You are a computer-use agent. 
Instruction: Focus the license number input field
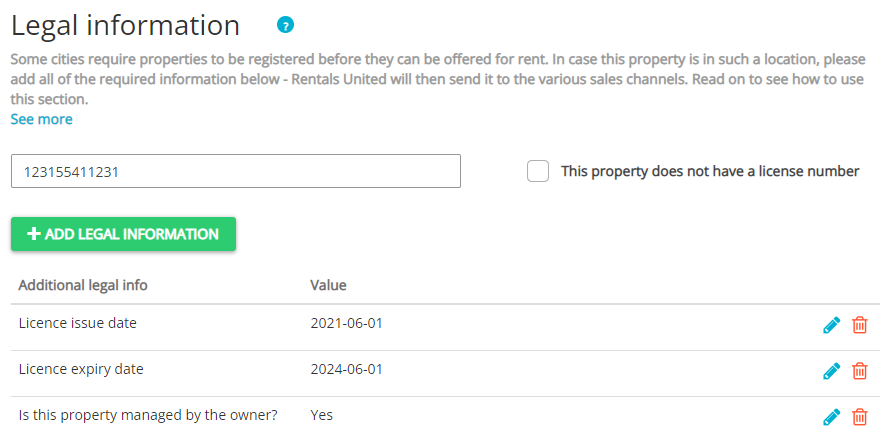235,171
